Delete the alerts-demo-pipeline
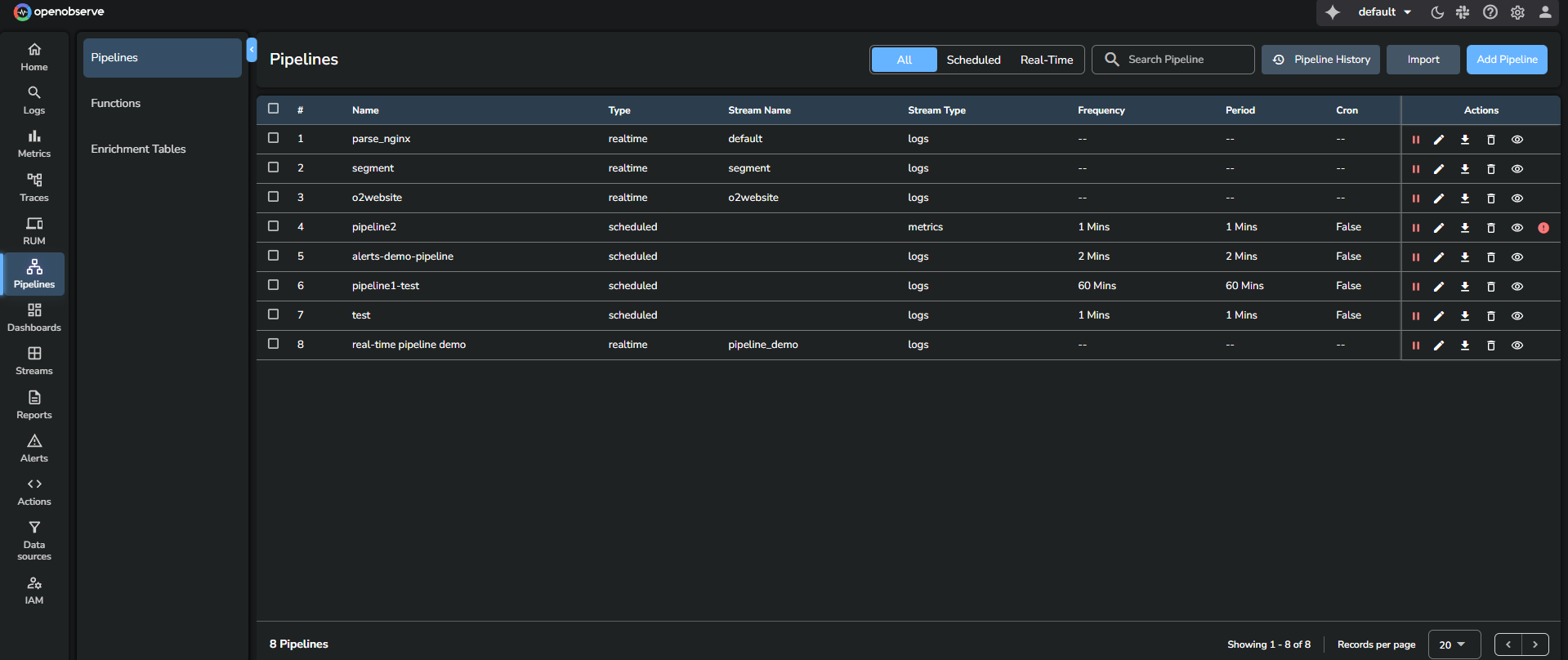This screenshot has width=1568, height=660. pyautogui.click(x=1491, y=257)
